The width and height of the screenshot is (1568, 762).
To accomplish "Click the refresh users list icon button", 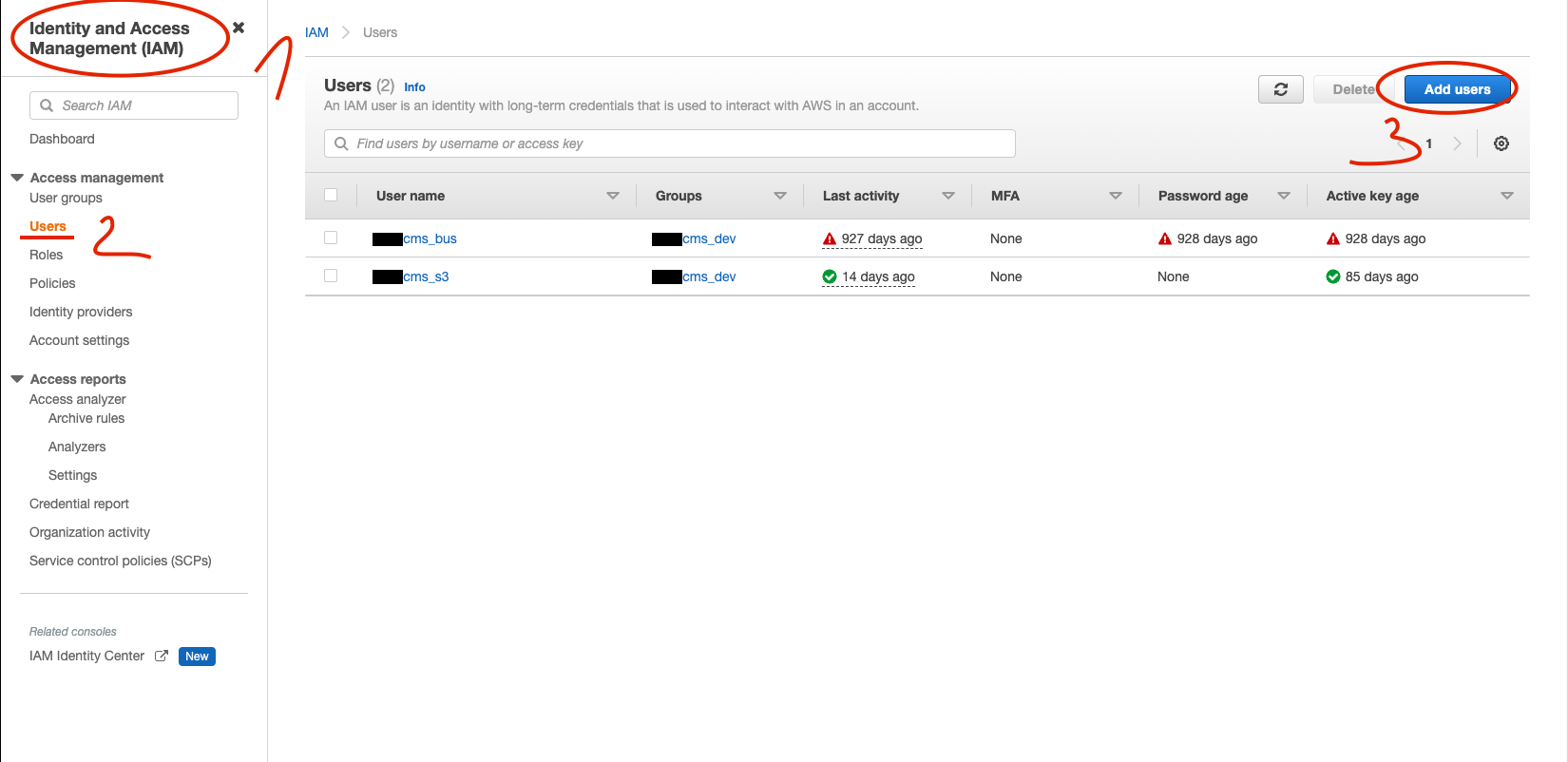I will (x=1280, y=89).
